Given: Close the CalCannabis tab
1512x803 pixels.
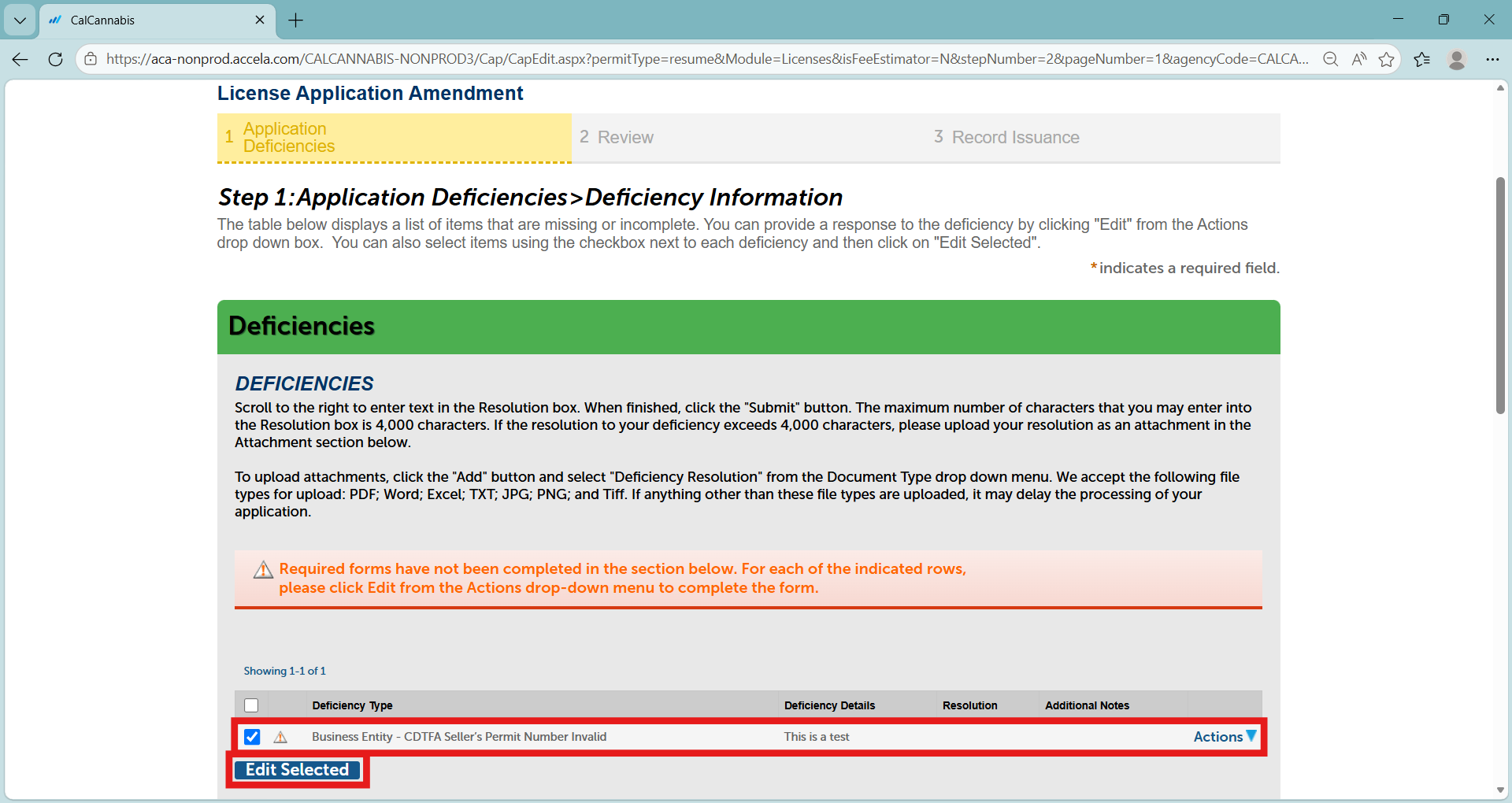Looking at the screenshot, I should (x=260, y=20).
